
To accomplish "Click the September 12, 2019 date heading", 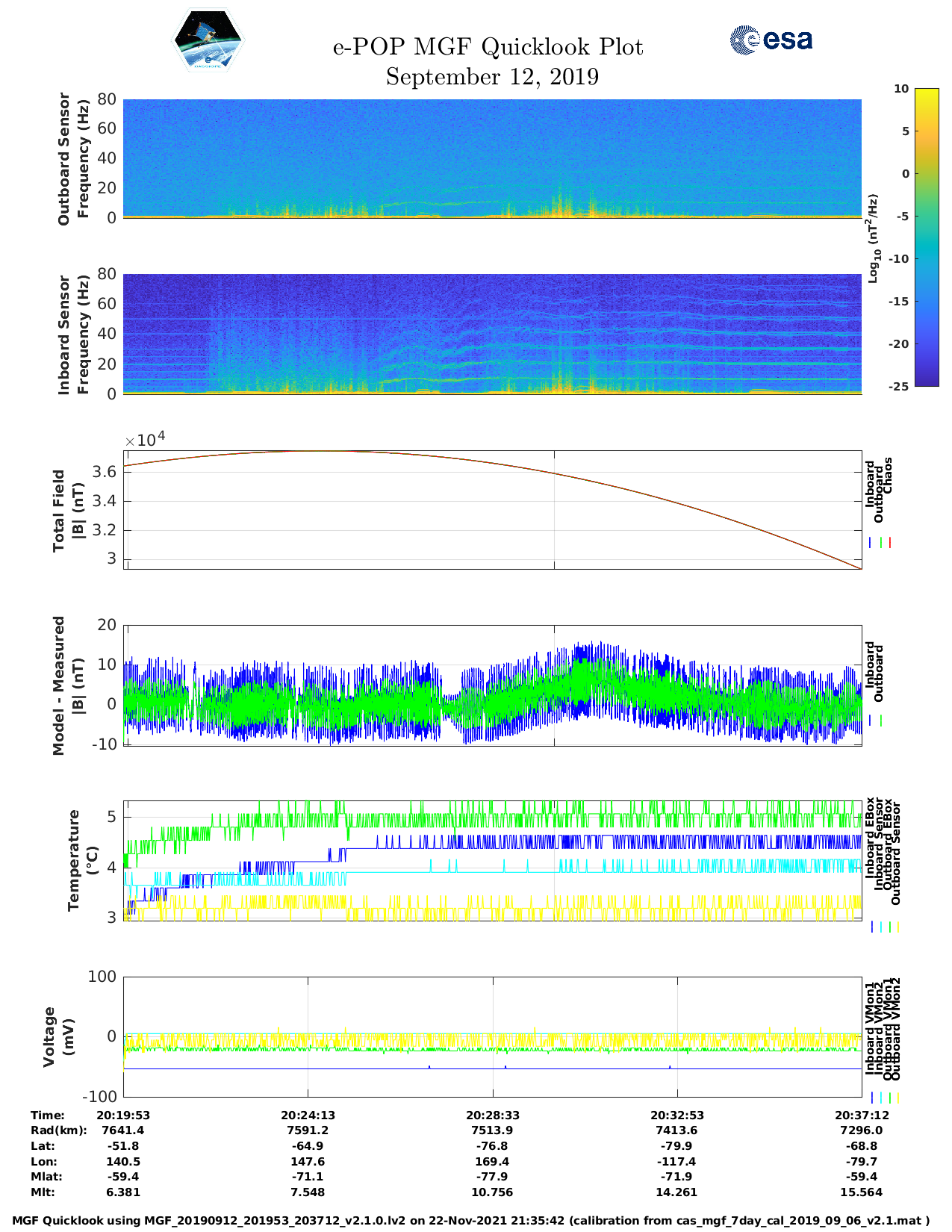I will pyautogui.click(x=492, y=77).
